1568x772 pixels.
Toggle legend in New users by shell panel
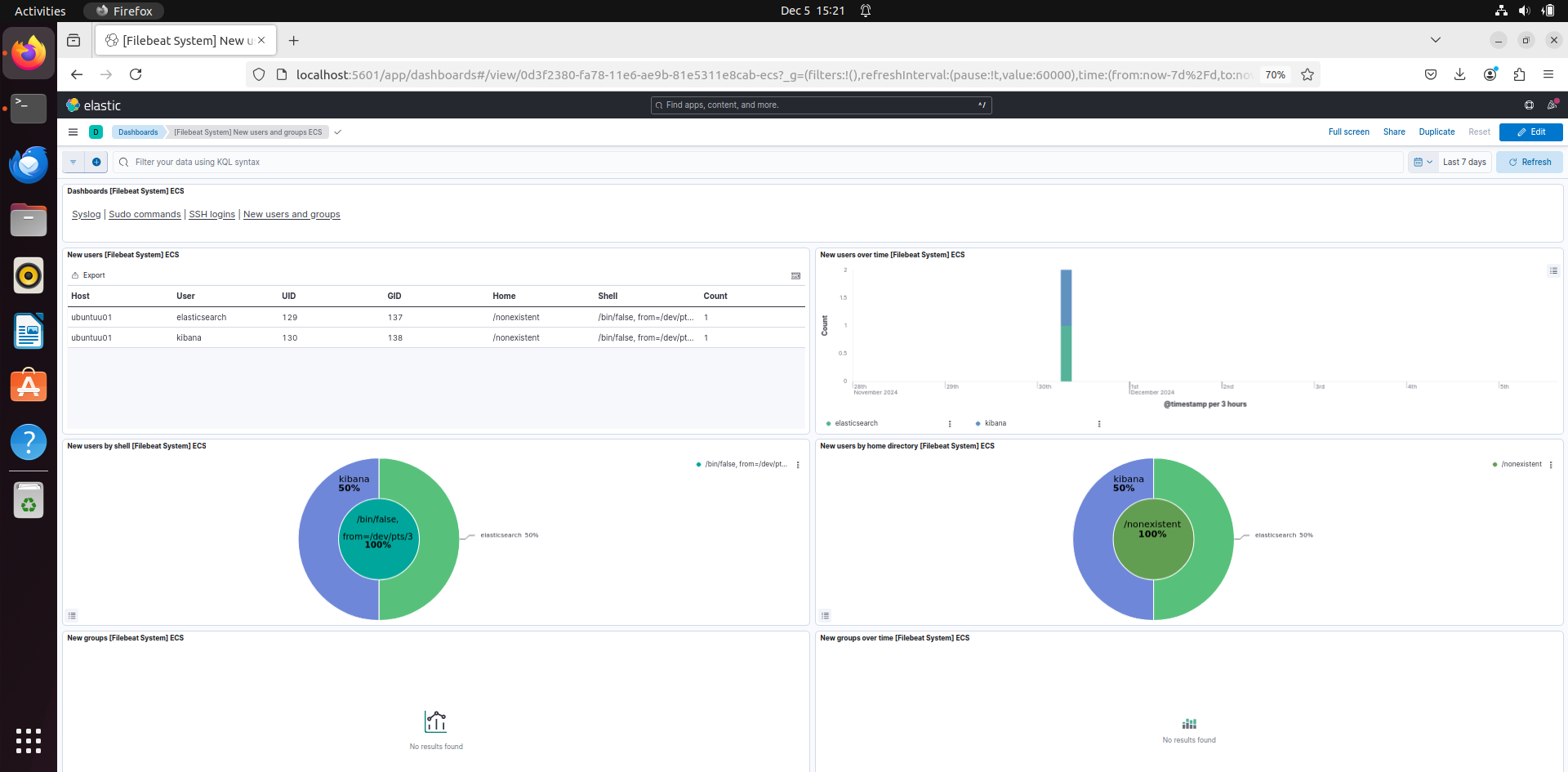coord(72,615)
